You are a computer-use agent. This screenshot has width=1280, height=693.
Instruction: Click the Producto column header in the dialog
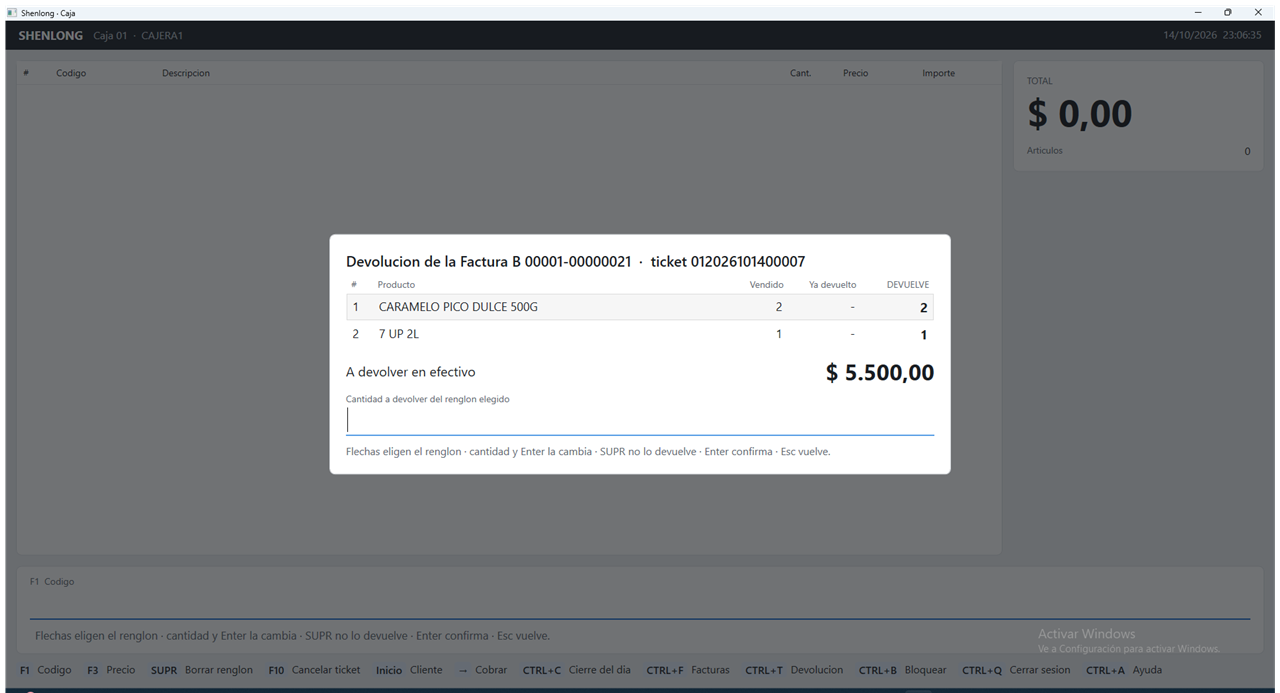pos(396,285)
